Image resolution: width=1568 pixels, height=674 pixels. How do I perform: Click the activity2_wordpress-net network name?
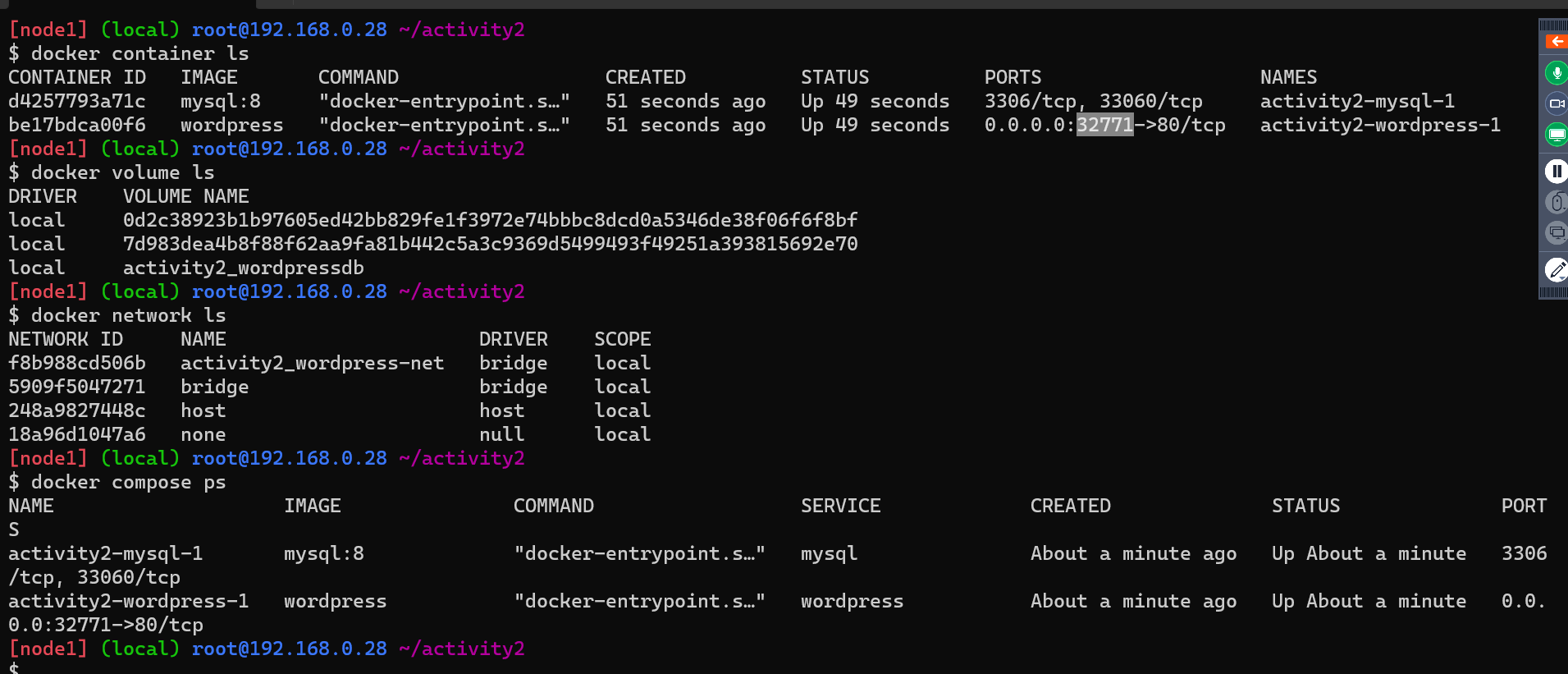(312, 363)
